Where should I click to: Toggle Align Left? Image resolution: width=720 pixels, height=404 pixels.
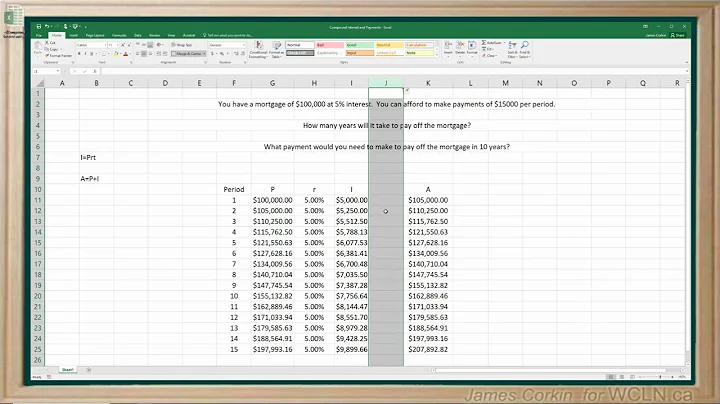pyautogui.click(x=138, y=54)
